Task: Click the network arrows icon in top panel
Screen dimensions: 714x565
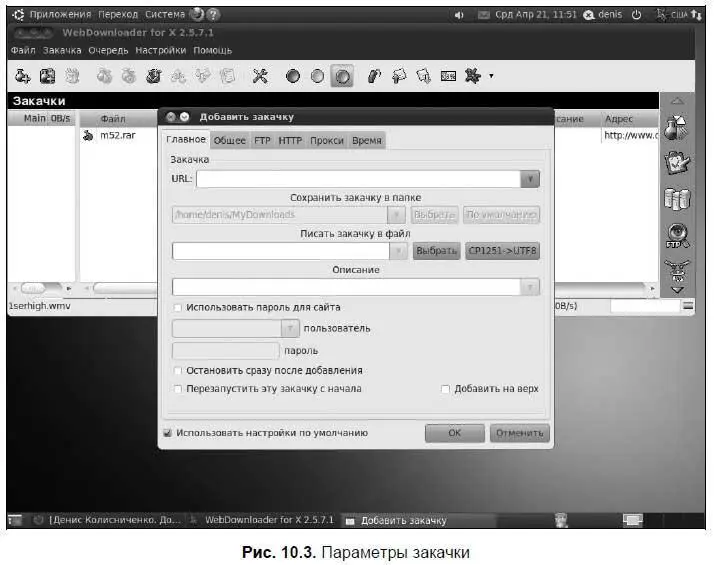Action: pyautogui.click(x=696, y=15)
